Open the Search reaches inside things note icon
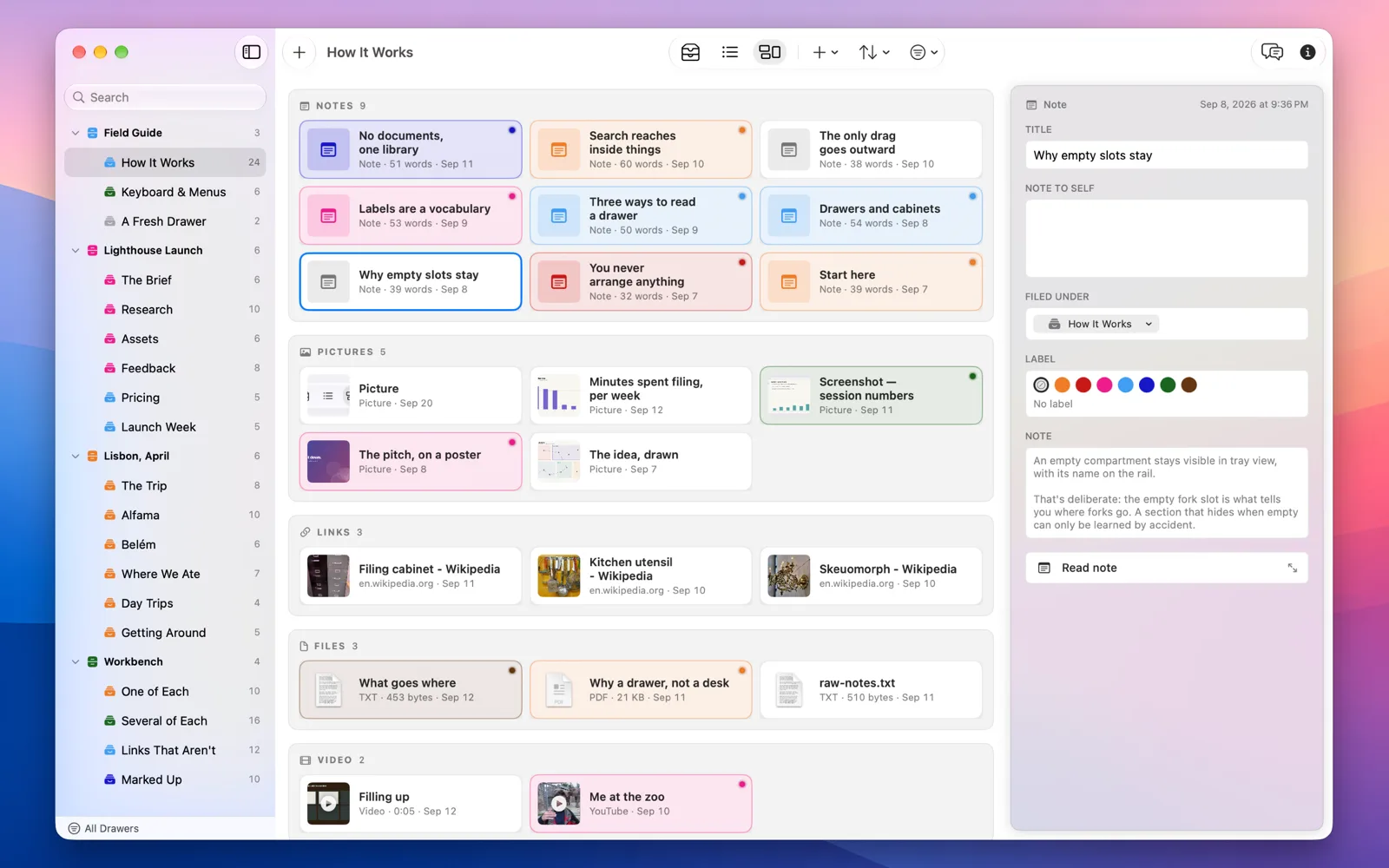This screenshot has height=868, width=1389. 559,149
